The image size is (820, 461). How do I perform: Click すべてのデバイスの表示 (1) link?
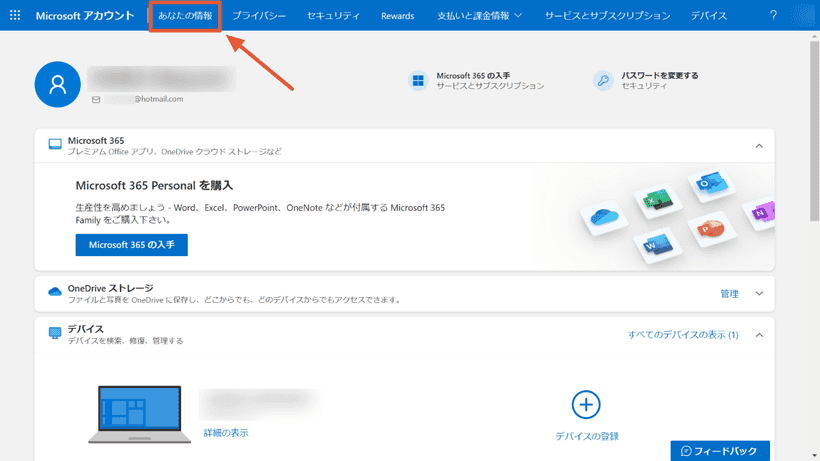click(x=683, y=335)
